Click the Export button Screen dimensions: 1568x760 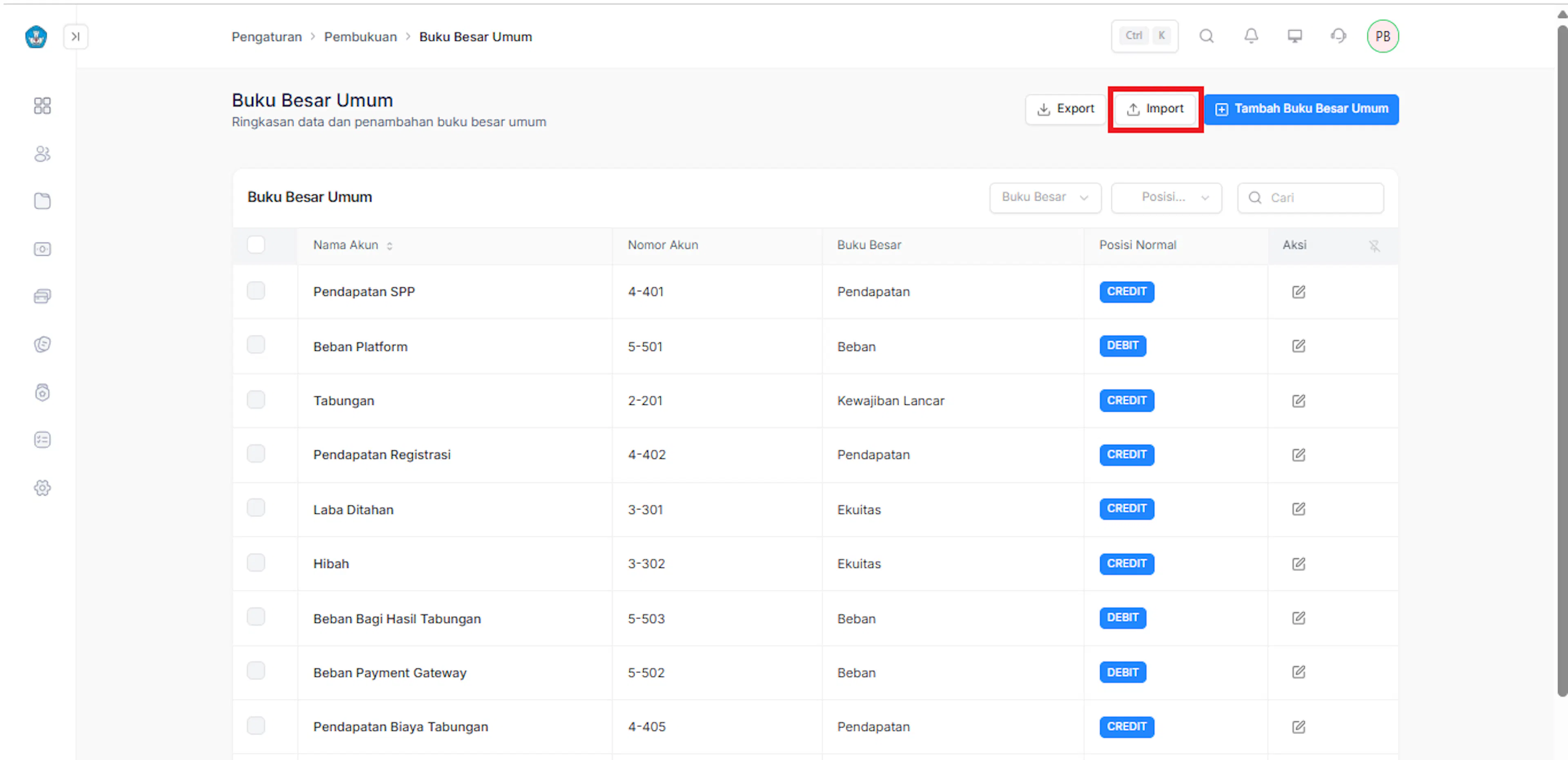click(1065, 109)
